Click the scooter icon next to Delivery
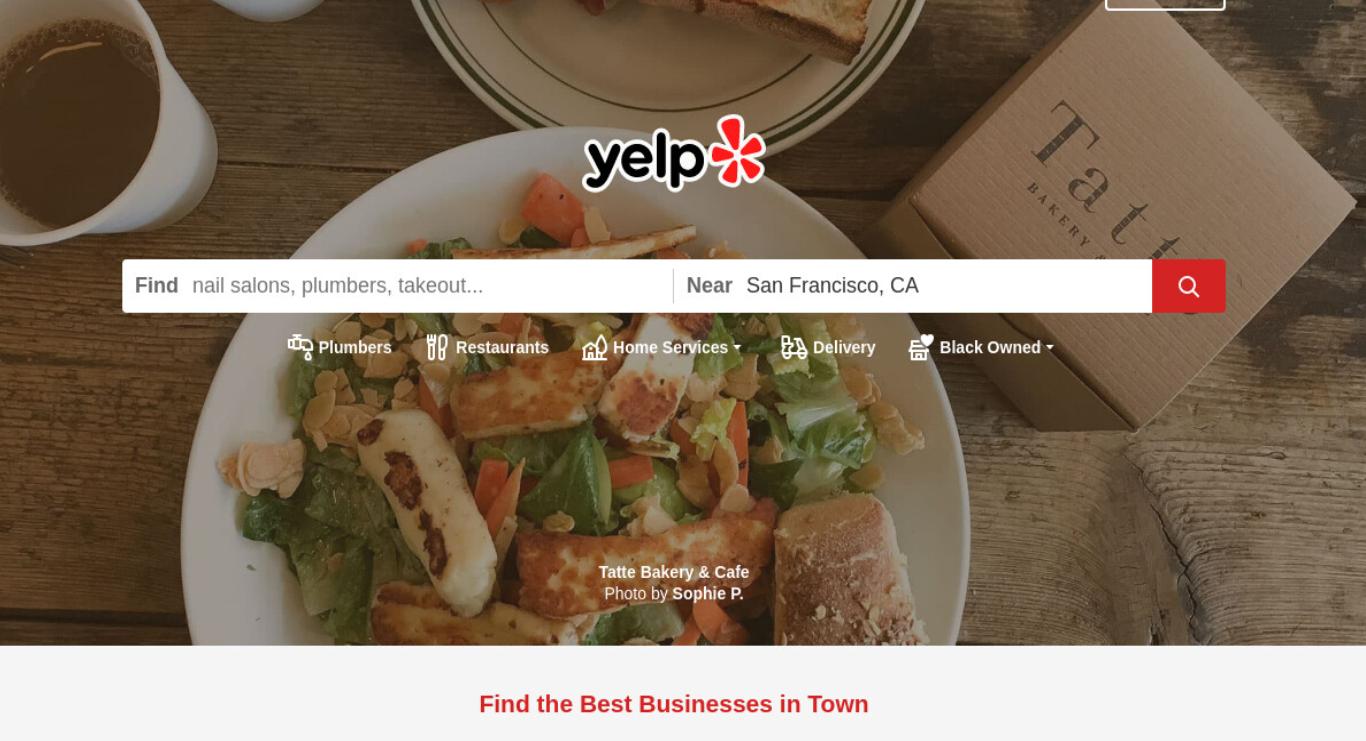The width and height of the screenshot is (1366, 741). click(794, 347)
